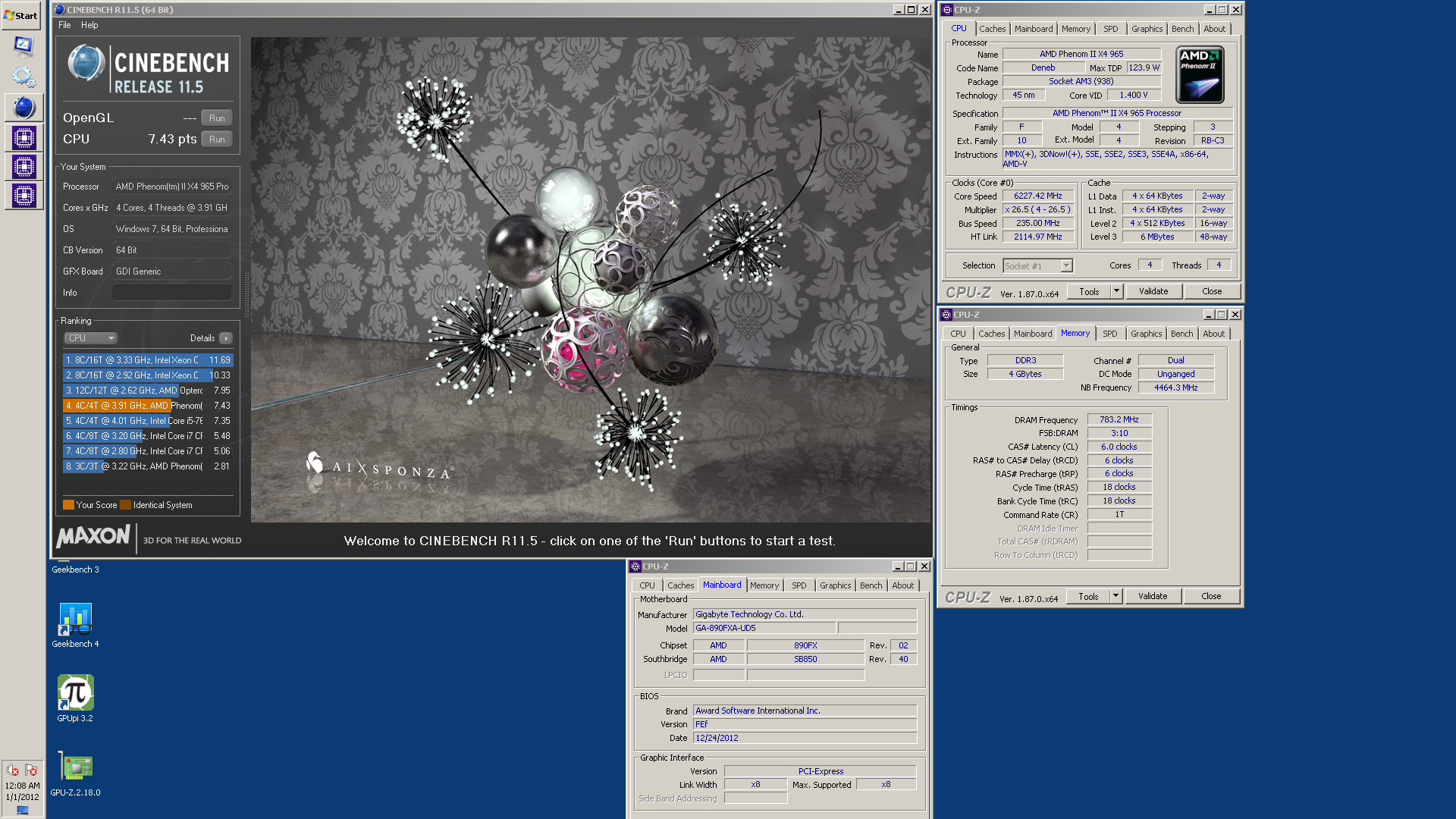Image resolution: width=1456 pixels, height=819 pixels.
Task: Click the AMD Phenom II logo in CPU-Z
Action: click(x=1200, y=74)
